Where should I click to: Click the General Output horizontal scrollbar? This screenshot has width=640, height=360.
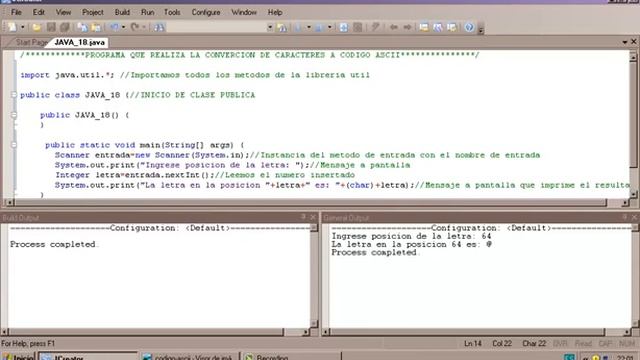[476, 332]
